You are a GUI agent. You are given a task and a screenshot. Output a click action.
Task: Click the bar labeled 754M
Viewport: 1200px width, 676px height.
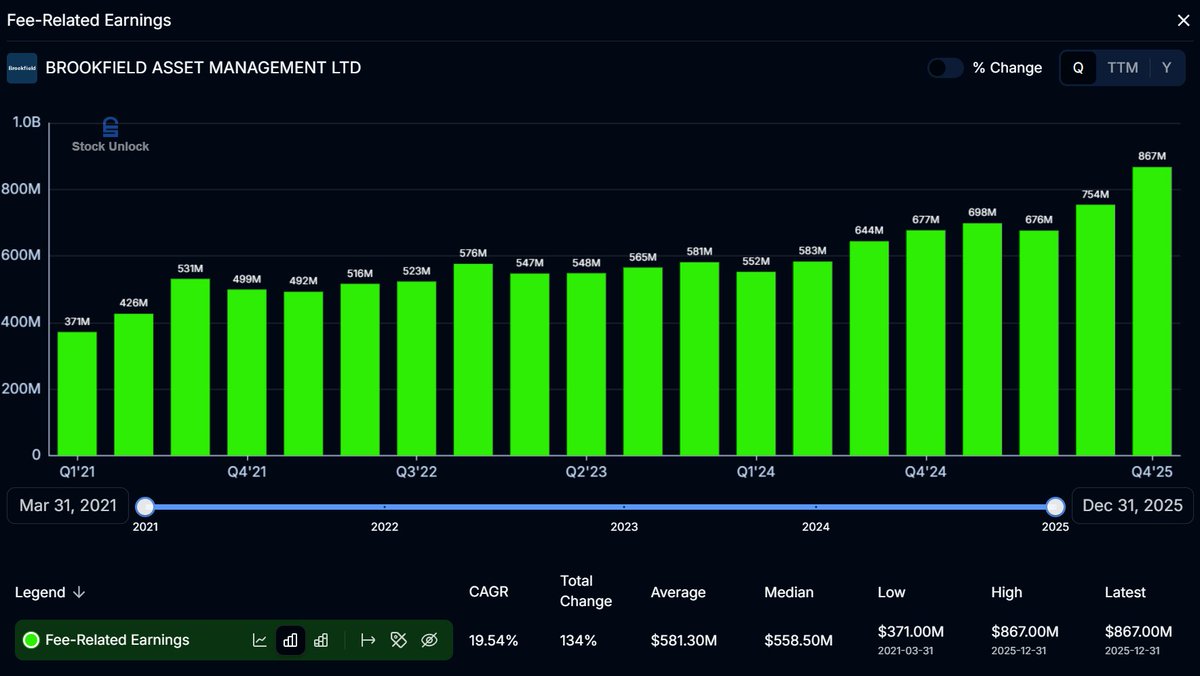coord(1094,331)
